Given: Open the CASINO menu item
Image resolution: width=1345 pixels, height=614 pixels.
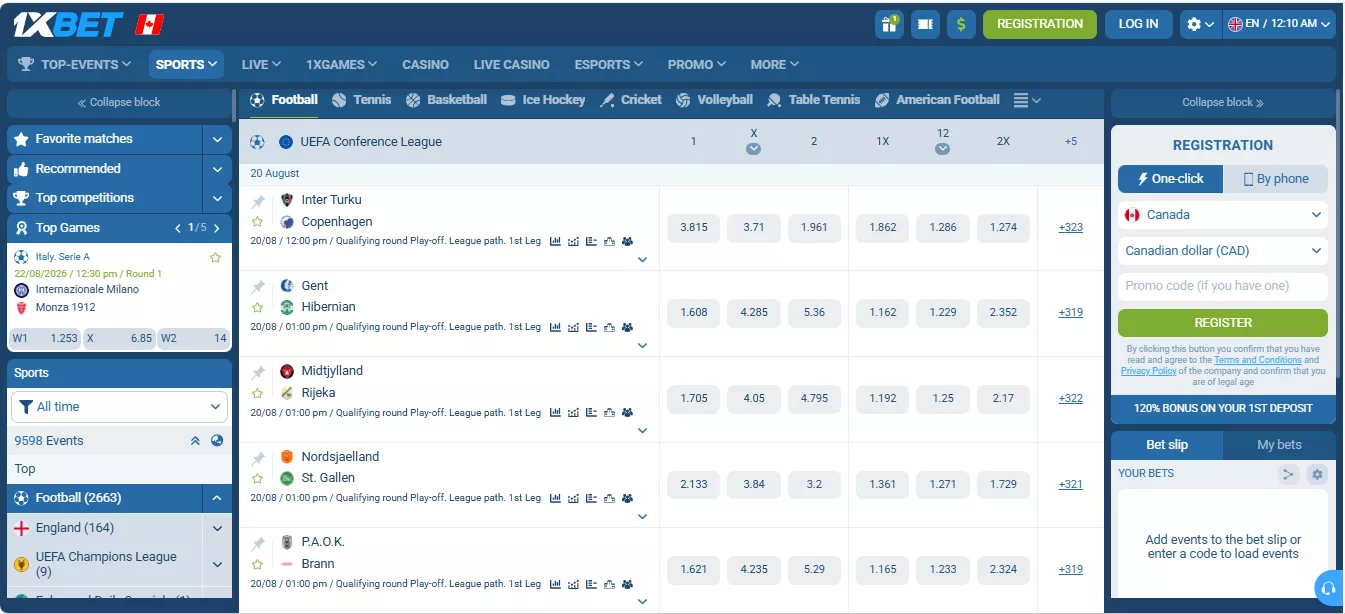Looking at the screenshot, I should click(x=425, y=64).
